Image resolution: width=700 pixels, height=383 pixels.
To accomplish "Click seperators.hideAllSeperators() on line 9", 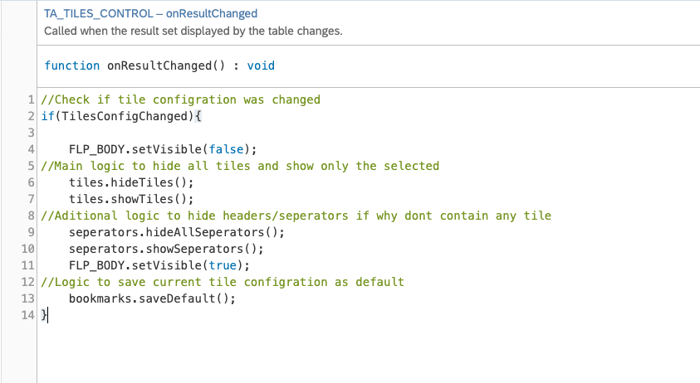I will [x=176, y=232].
